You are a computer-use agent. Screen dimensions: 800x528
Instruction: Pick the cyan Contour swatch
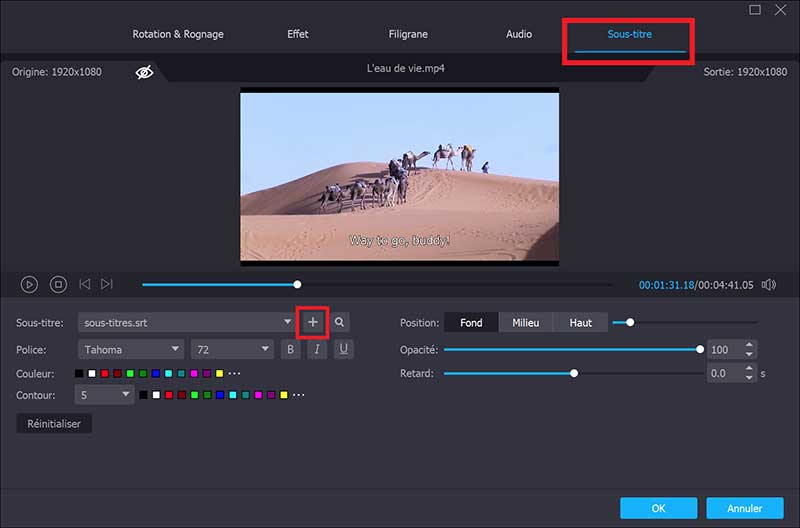pos(233,395)
